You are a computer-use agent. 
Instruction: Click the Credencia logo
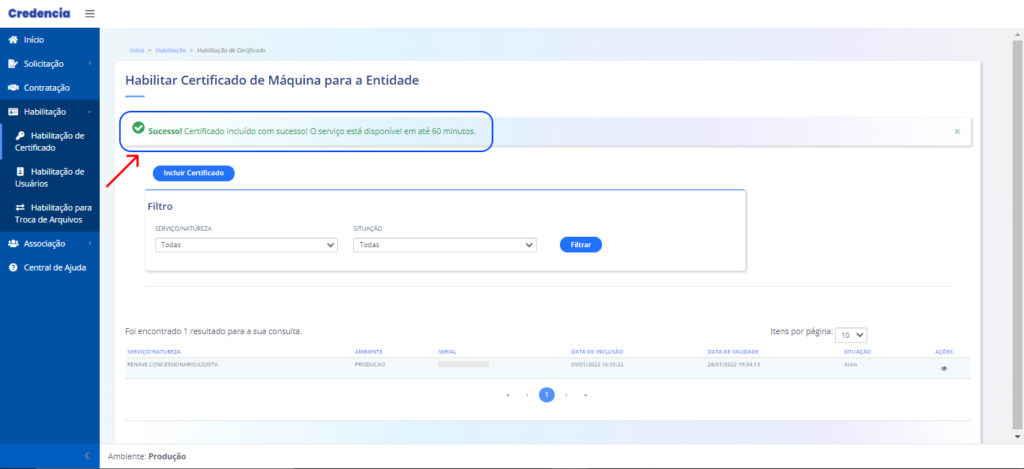coord(39,13)
